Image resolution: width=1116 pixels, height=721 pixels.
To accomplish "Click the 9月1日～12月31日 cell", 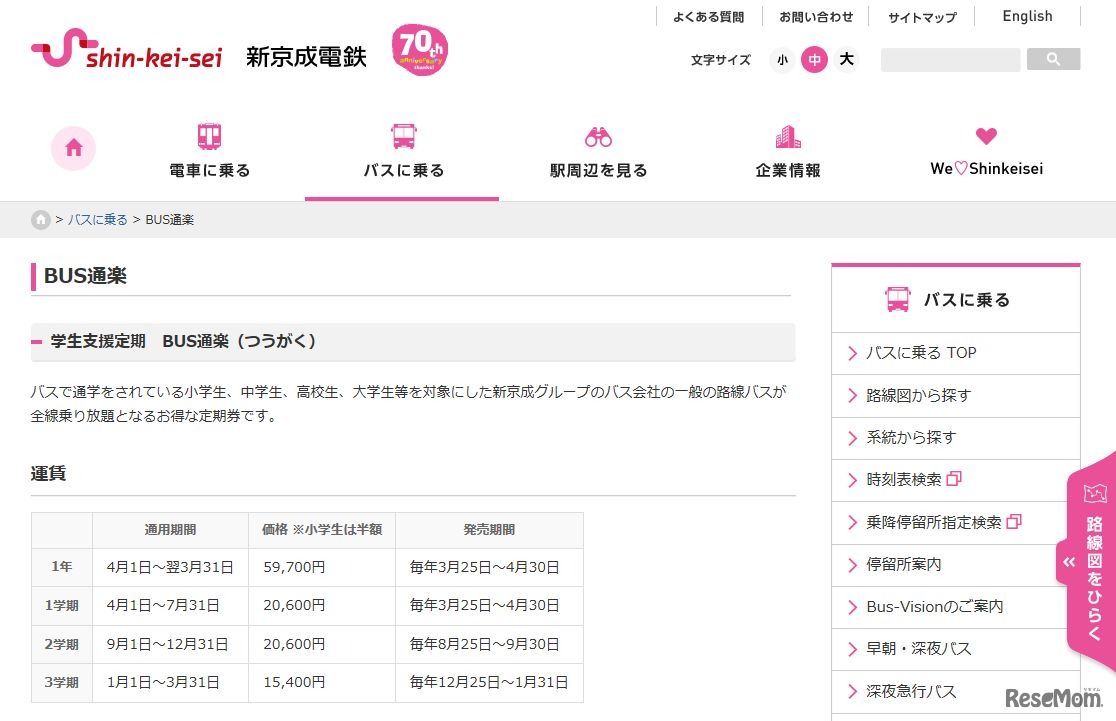I will click(170, 644).
